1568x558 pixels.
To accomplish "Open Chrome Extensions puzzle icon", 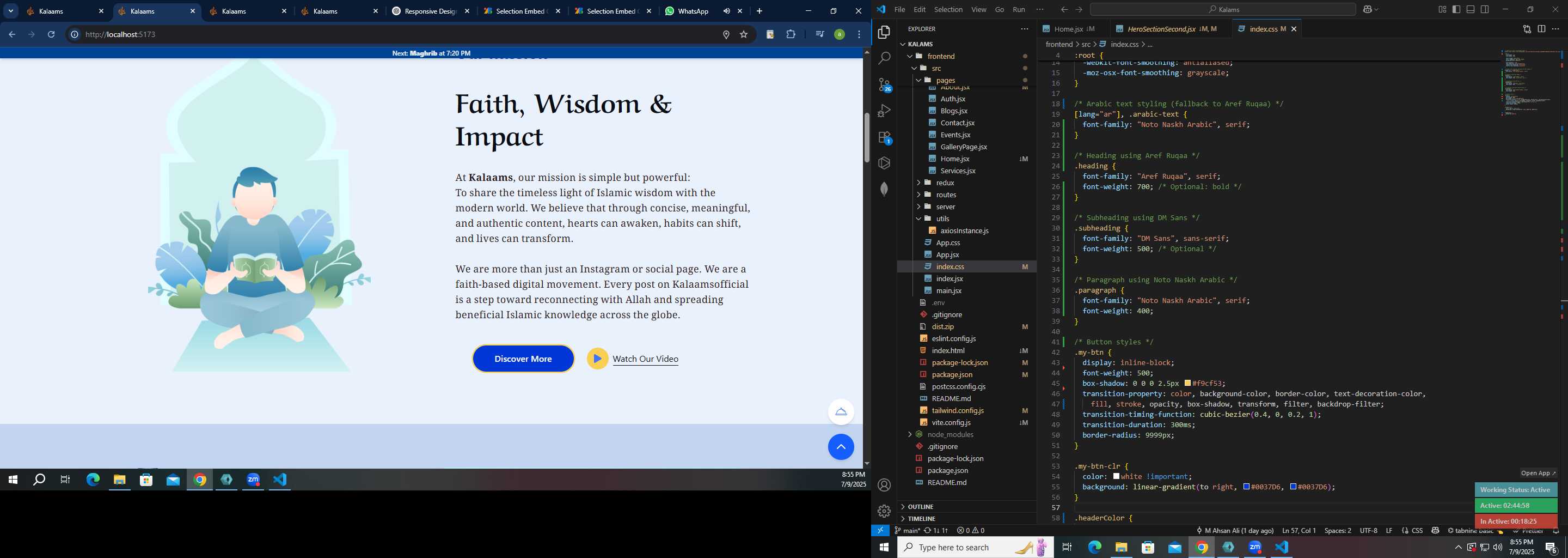I will pos(791,35).
